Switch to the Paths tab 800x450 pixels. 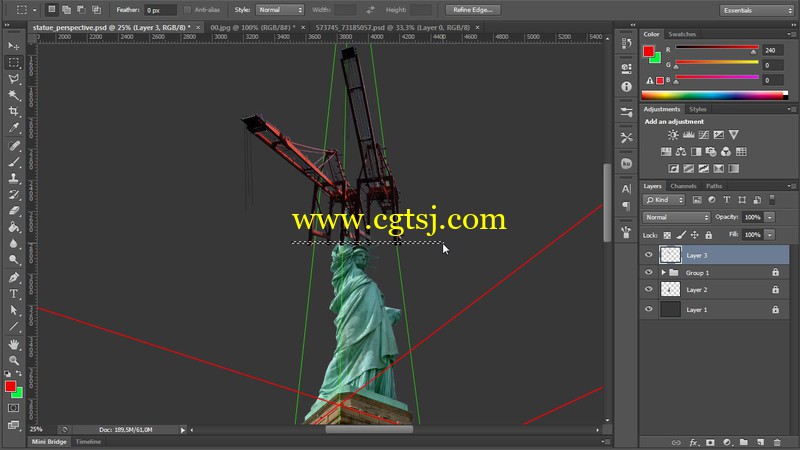714,186
